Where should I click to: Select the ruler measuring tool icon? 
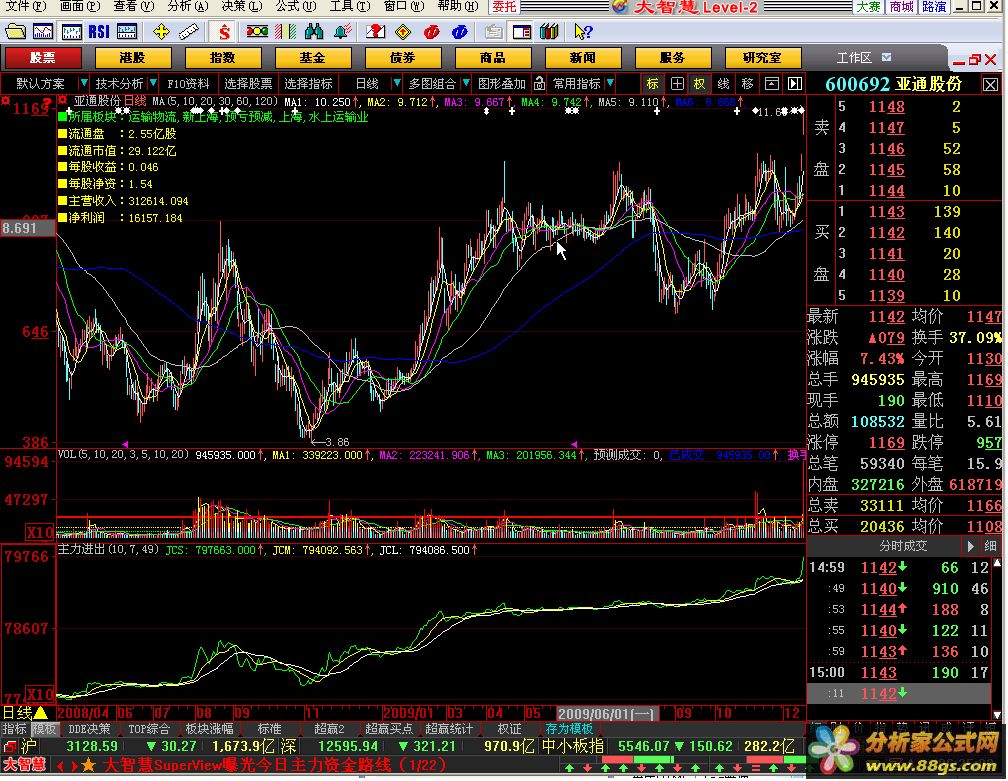(x=188, y=31)
